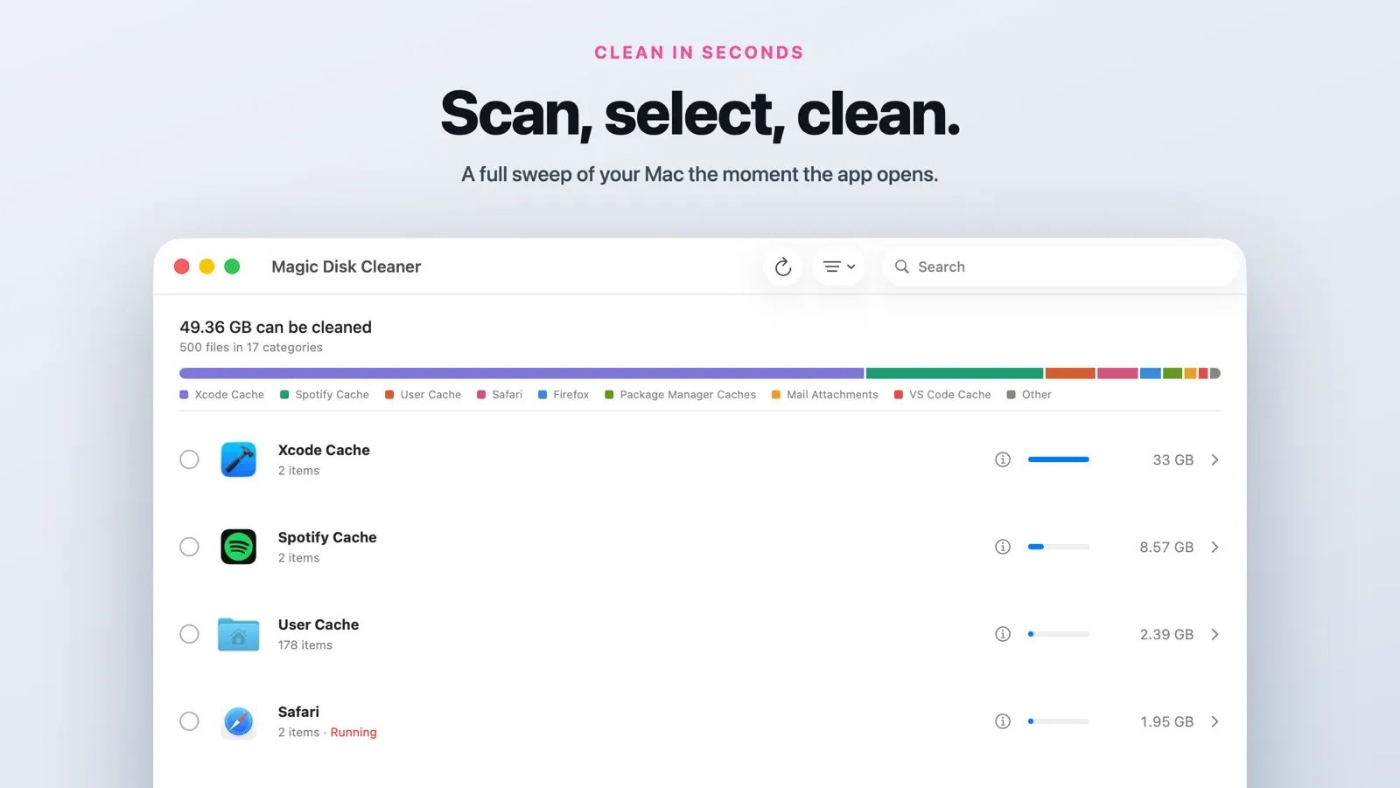Click the Safari size bar

click(1058, 721)
